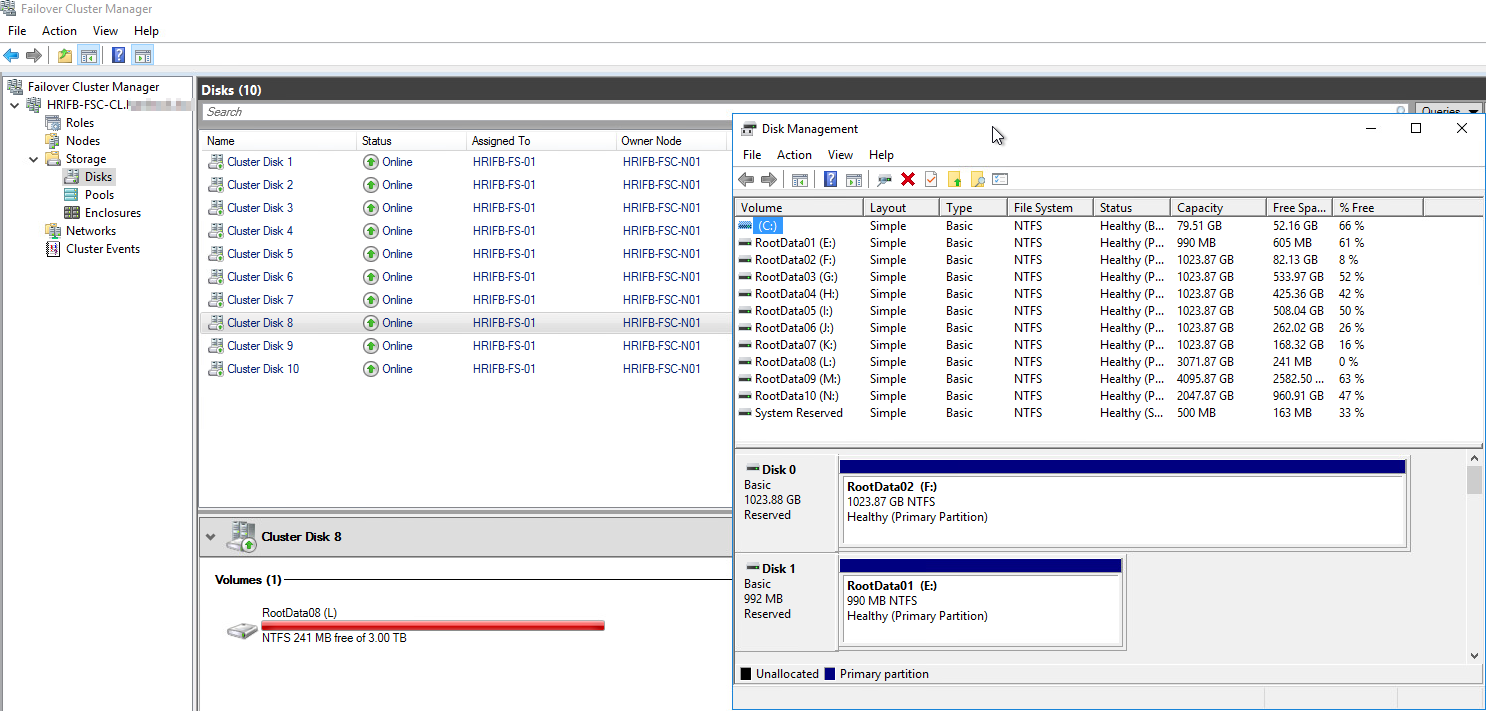Open the View menu in Failover Cluster Manager

click(105, 31)
